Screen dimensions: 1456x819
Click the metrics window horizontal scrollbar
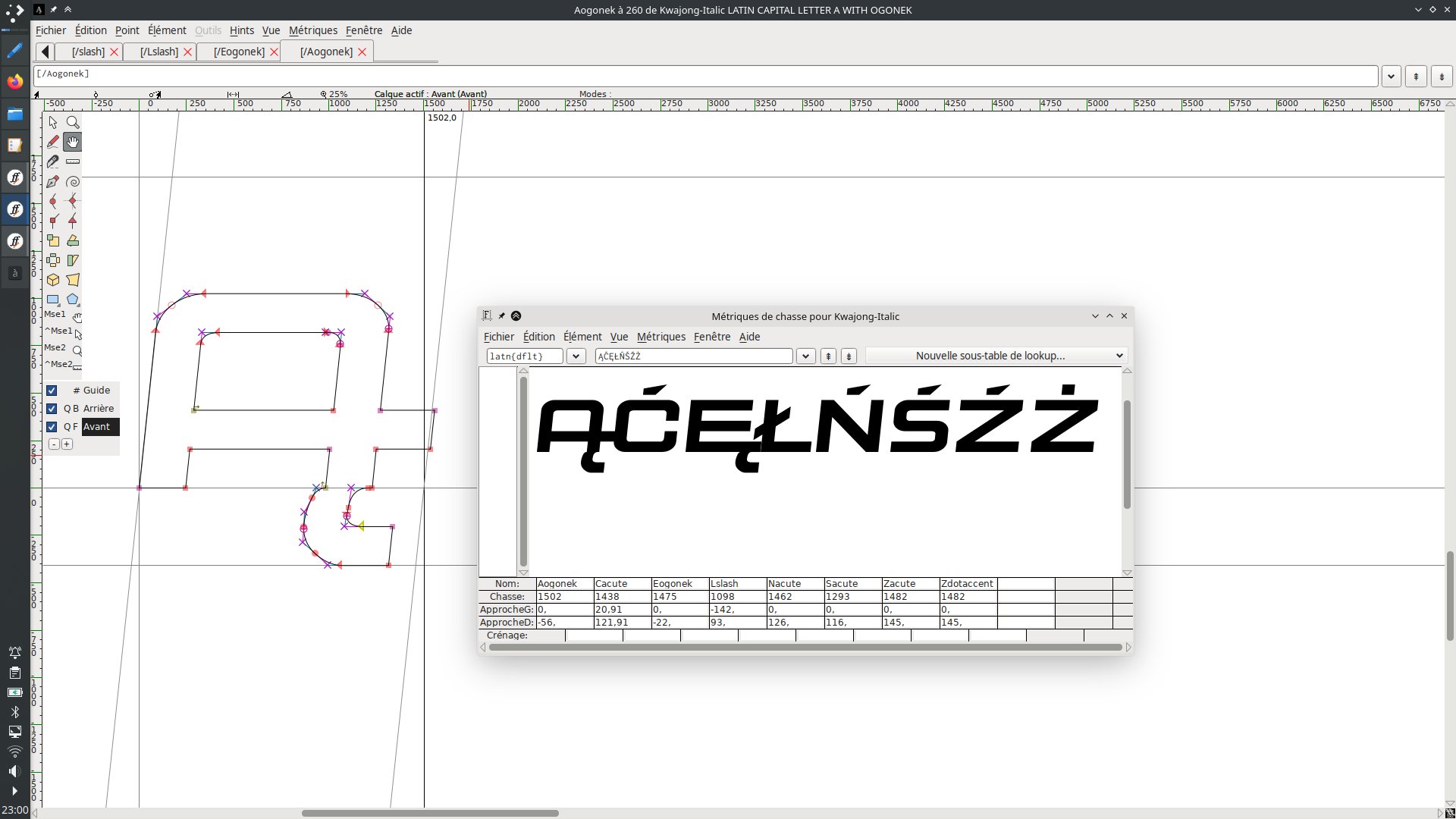tap(805, 647)
